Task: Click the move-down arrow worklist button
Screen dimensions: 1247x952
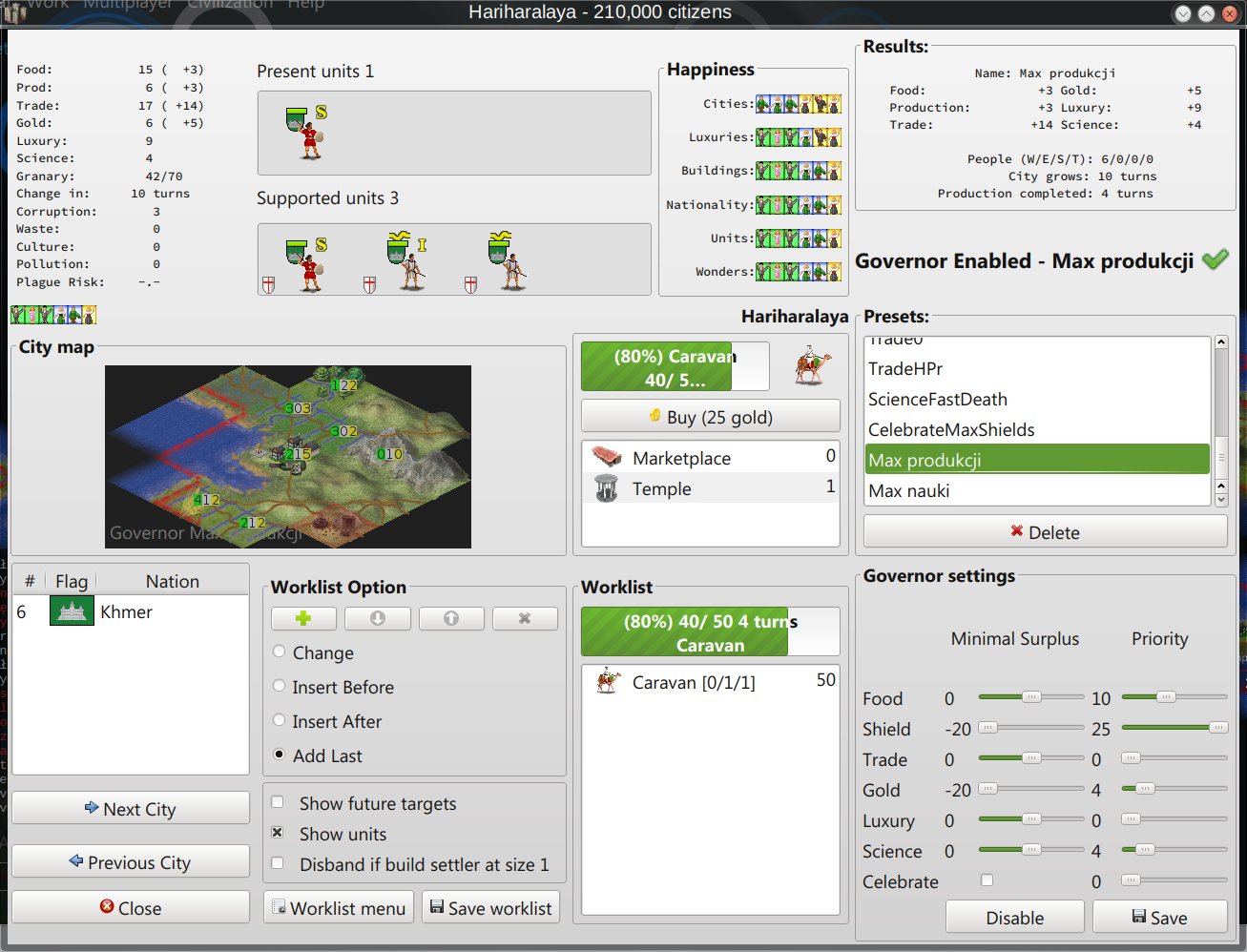Action: point(378,618)
